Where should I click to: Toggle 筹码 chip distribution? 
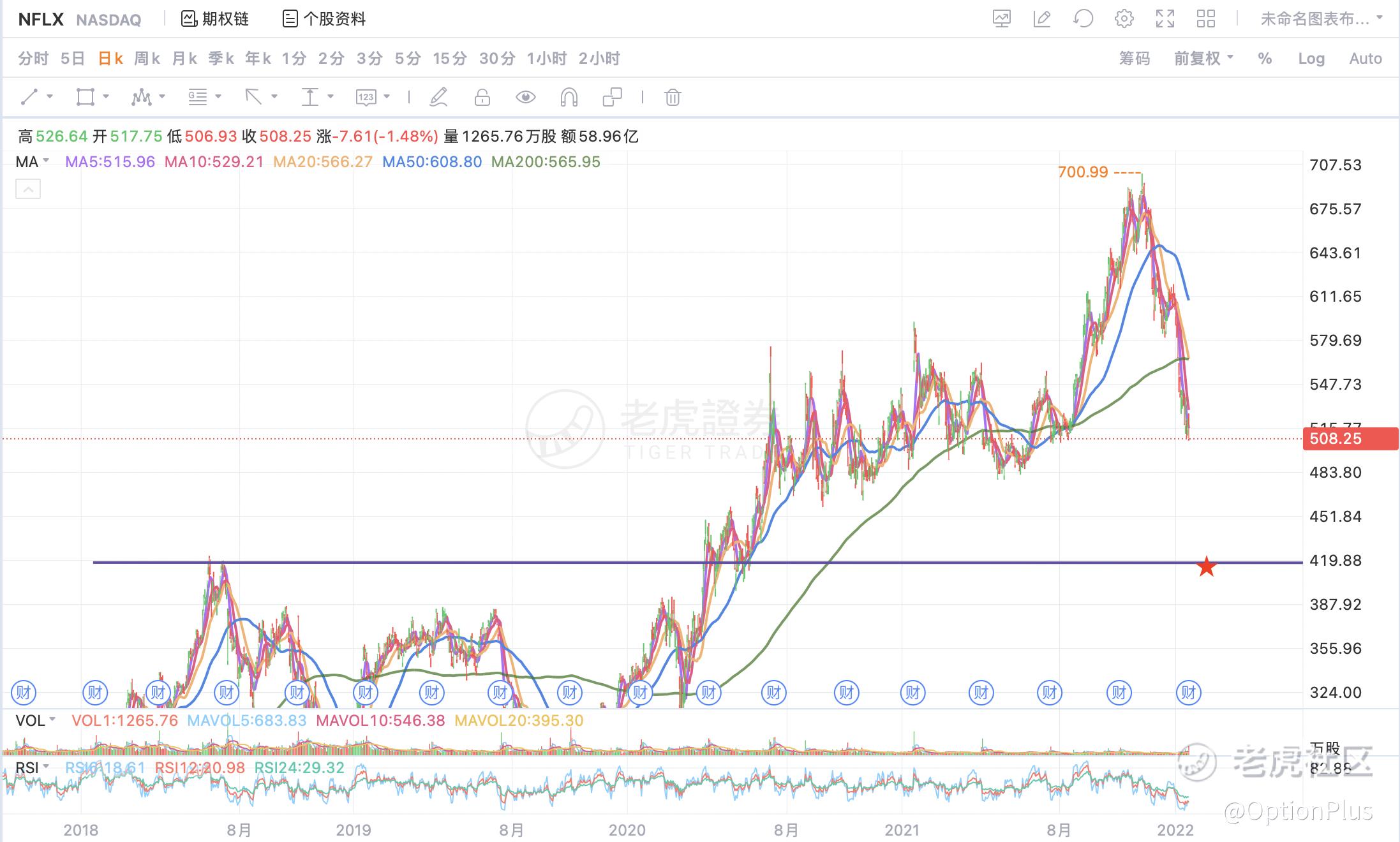coord(1135,59)
